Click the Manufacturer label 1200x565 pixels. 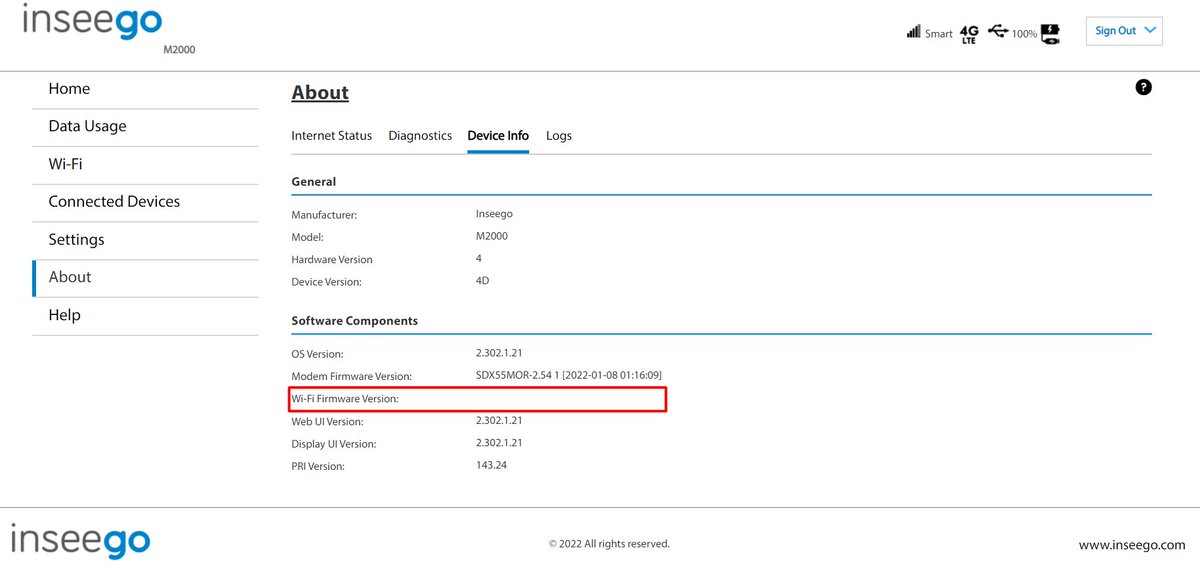coord(324,215)
